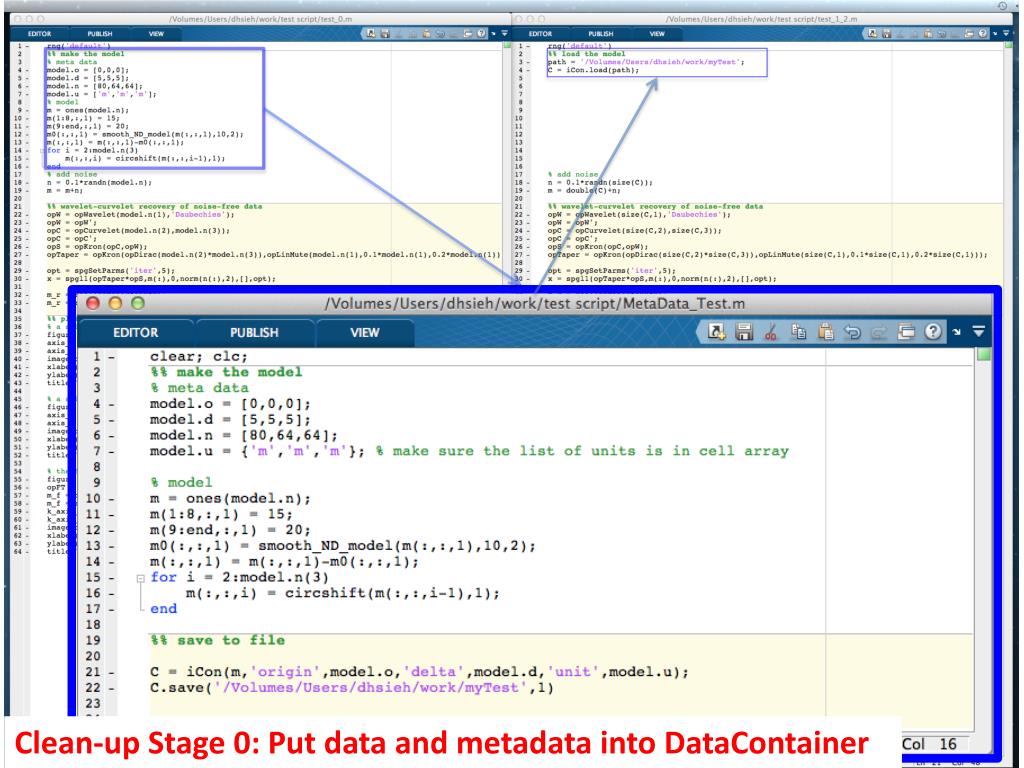
Task: Select EDITOR tab in test_1_2.m window
Action: pyautogui.click(x=540, y=33)
